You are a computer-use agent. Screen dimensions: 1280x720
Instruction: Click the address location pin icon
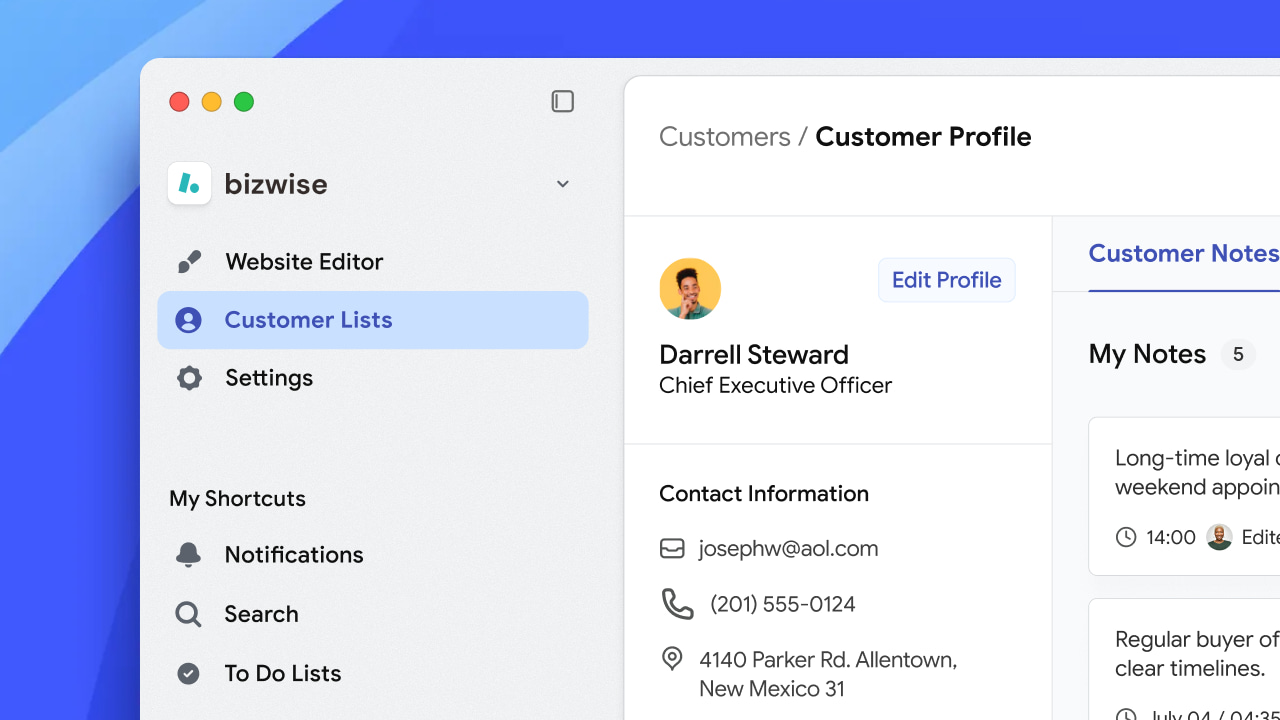(x=672, y=659)
